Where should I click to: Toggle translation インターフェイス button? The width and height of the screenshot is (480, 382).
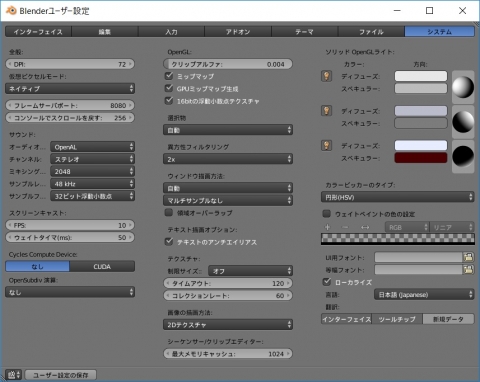[x=347, y=319]
